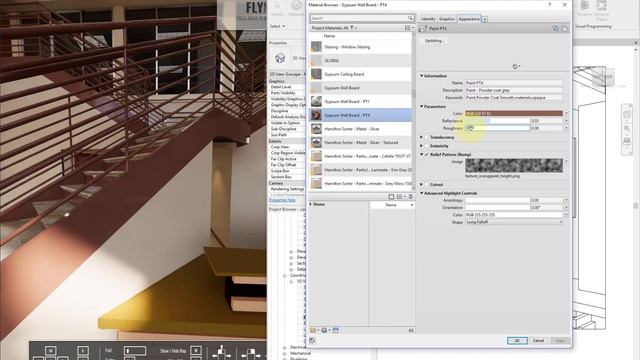This screenshot has height=360, width=640.
Task: Click the replace asset icon beside Paint PT4
Action: [555, 28]
